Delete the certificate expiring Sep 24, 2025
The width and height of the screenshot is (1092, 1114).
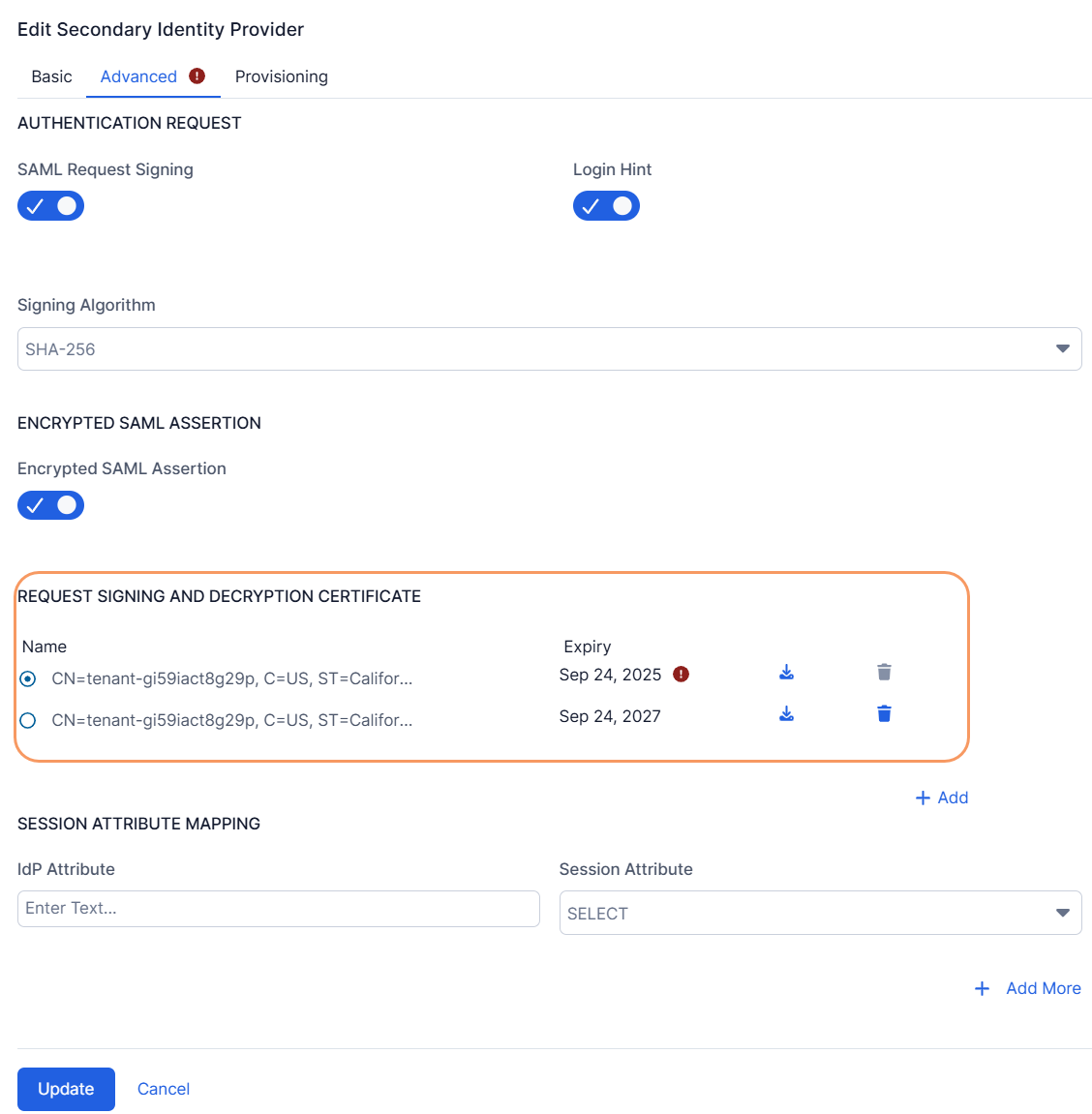coord(884,673)
